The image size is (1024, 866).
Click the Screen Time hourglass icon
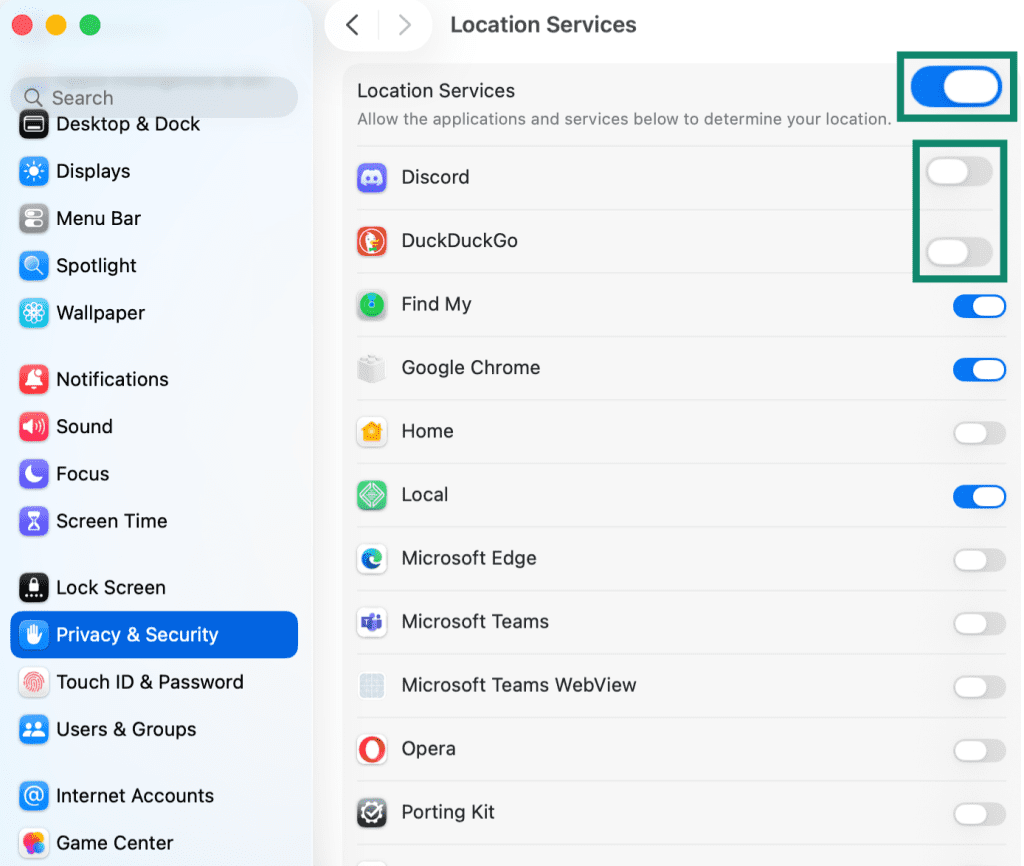(33, 521)
